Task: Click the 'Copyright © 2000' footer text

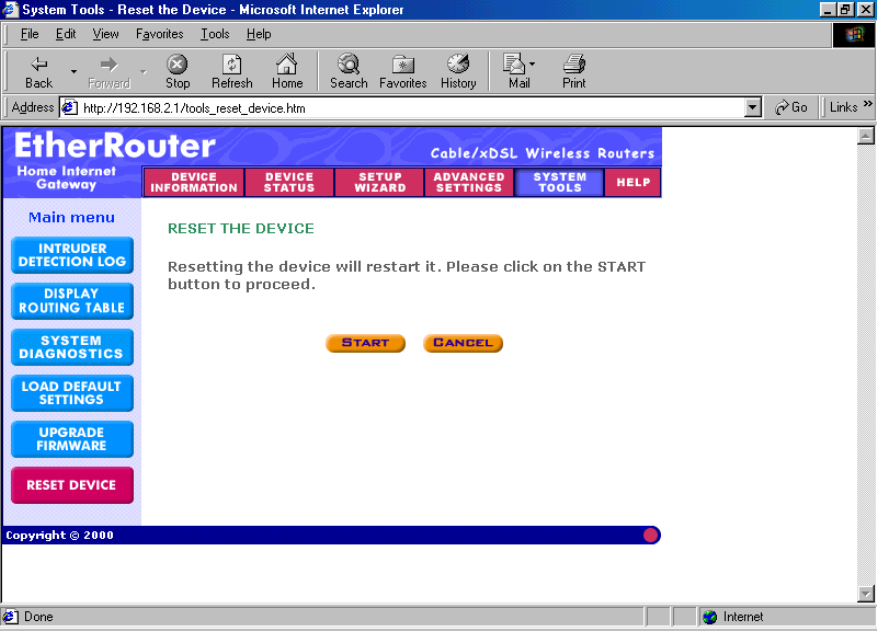Action: click(x=60, y=535)
